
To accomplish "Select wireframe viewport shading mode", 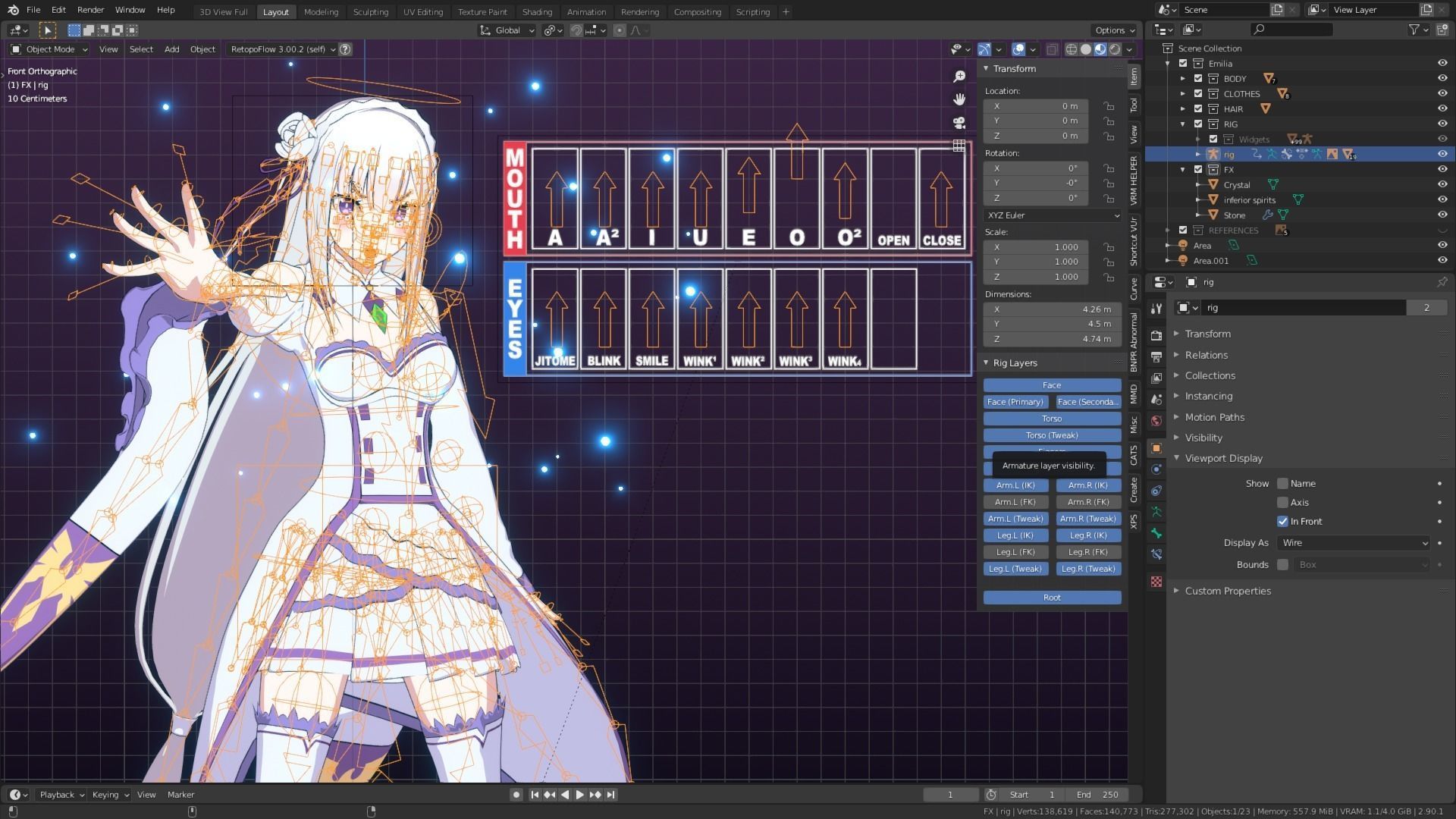I will coord(1071,49).
